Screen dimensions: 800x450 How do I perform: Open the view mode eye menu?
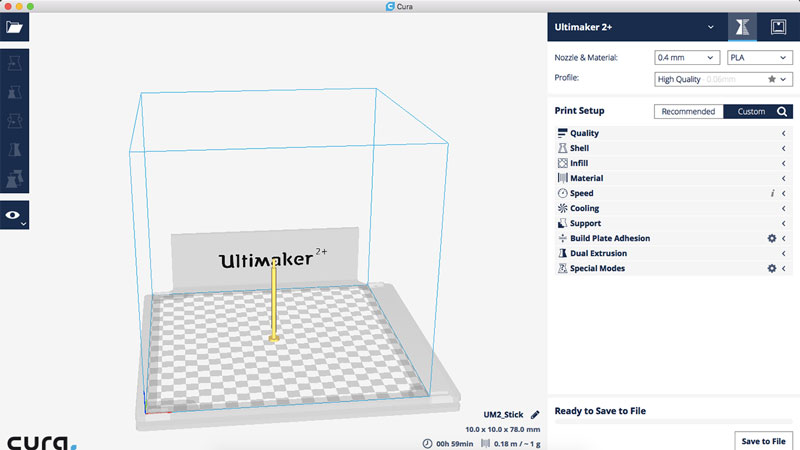click(14, 215)
